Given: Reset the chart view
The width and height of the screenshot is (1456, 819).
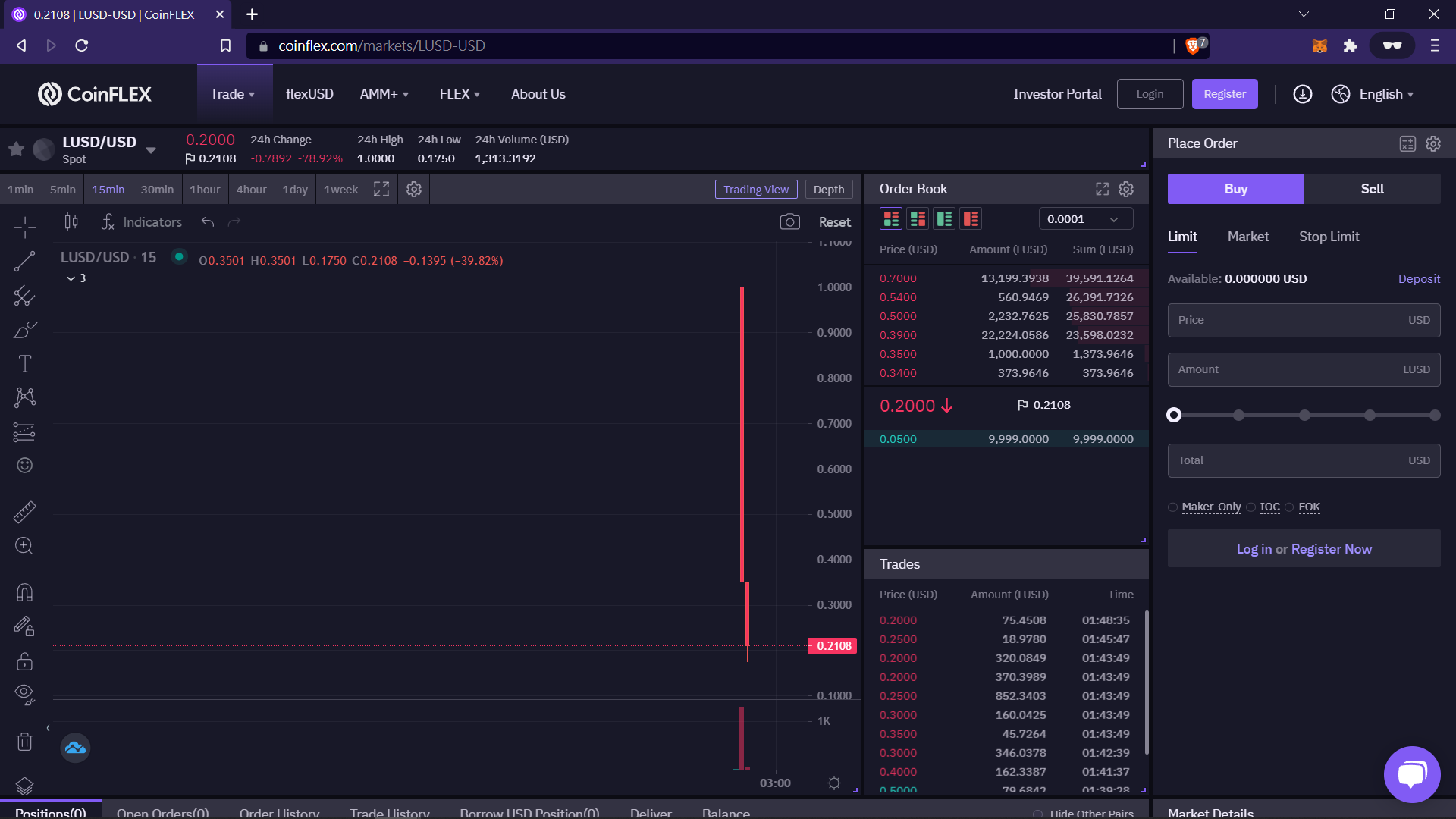Looking at the screenshot, I should tap(835, 222).
